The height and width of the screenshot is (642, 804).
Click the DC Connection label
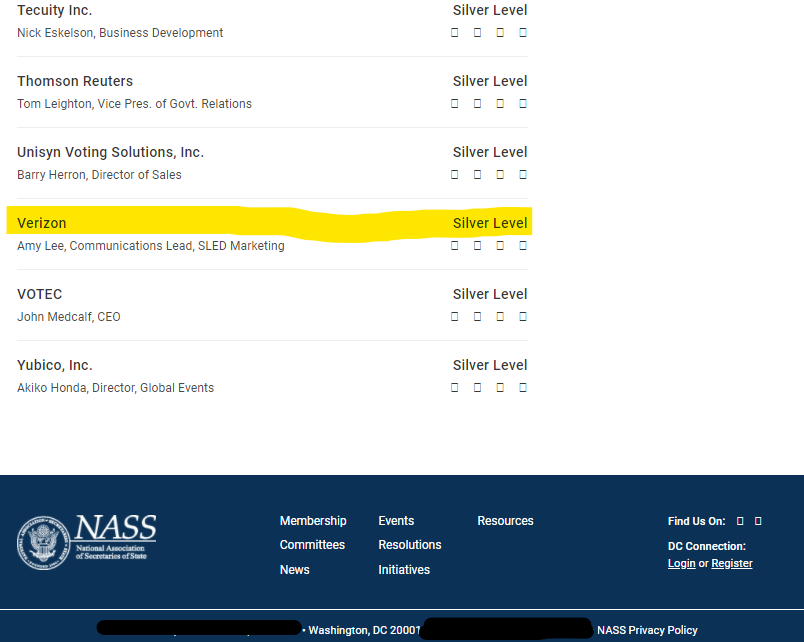point(707,546)
